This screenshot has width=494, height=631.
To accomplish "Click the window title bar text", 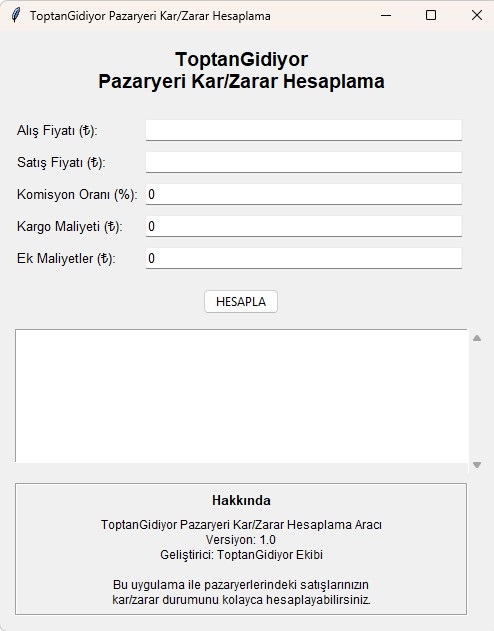I will (x=150, y=16).
